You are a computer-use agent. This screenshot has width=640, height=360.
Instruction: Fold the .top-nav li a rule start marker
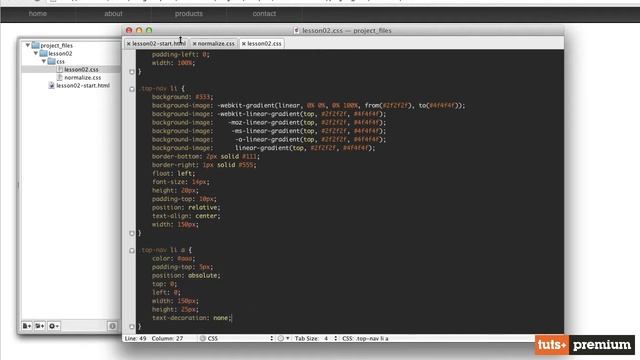(x=132, y=250)
